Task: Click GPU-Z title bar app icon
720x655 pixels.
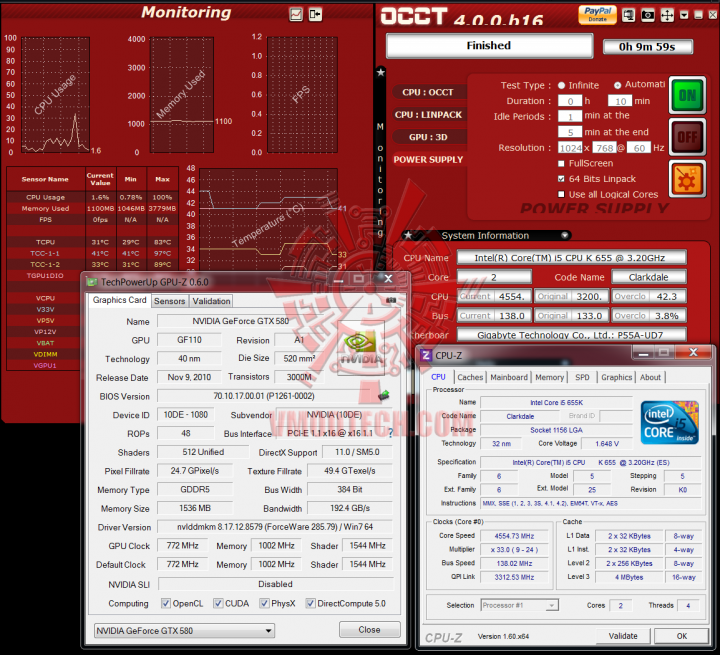Action: (x=92, y=282)
